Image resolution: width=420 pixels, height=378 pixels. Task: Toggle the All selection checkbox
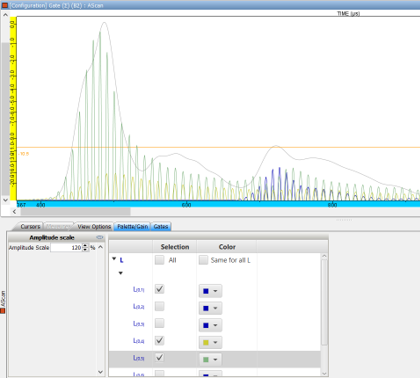tap(159, 260)
